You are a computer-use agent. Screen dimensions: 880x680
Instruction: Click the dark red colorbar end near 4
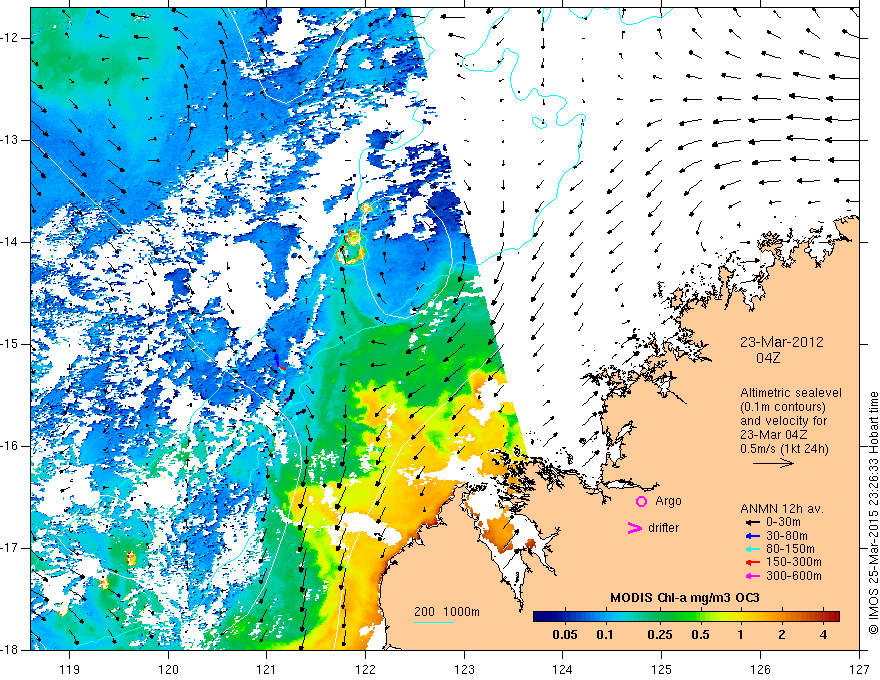[x=832, y=616]
